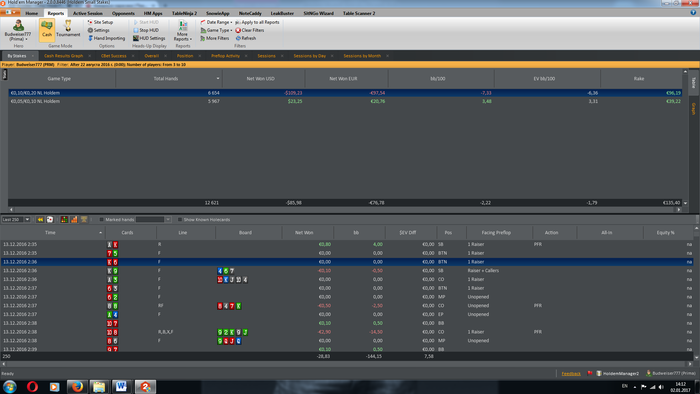The height and width of the screenshot is (394, 700).
Task: Select hand at 13.12.2016 2:35 with R line
Action: [x=346, y=245]
